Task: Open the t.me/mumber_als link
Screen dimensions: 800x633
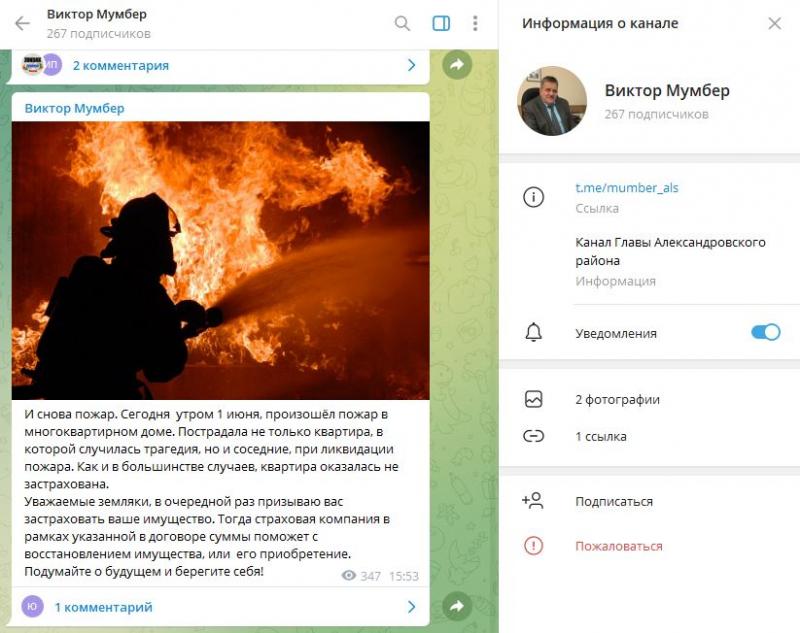Action: (627, 188)
